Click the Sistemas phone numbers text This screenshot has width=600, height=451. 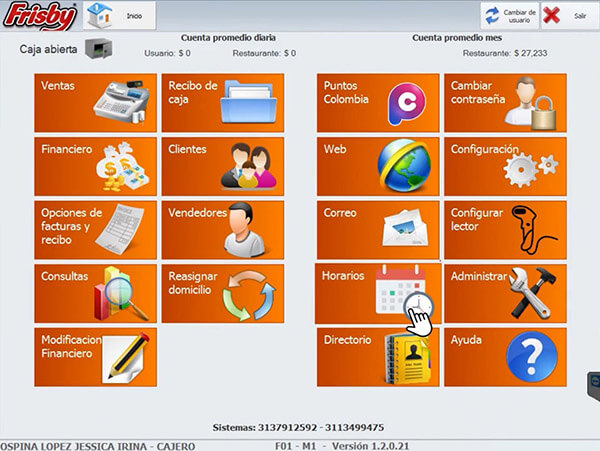coord(298,427)
